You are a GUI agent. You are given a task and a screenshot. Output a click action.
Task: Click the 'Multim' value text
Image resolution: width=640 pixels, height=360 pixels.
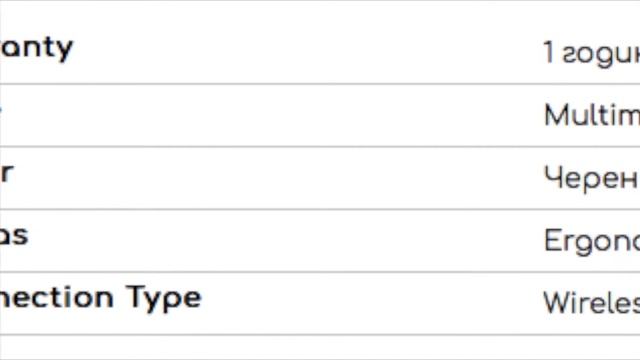592,115
